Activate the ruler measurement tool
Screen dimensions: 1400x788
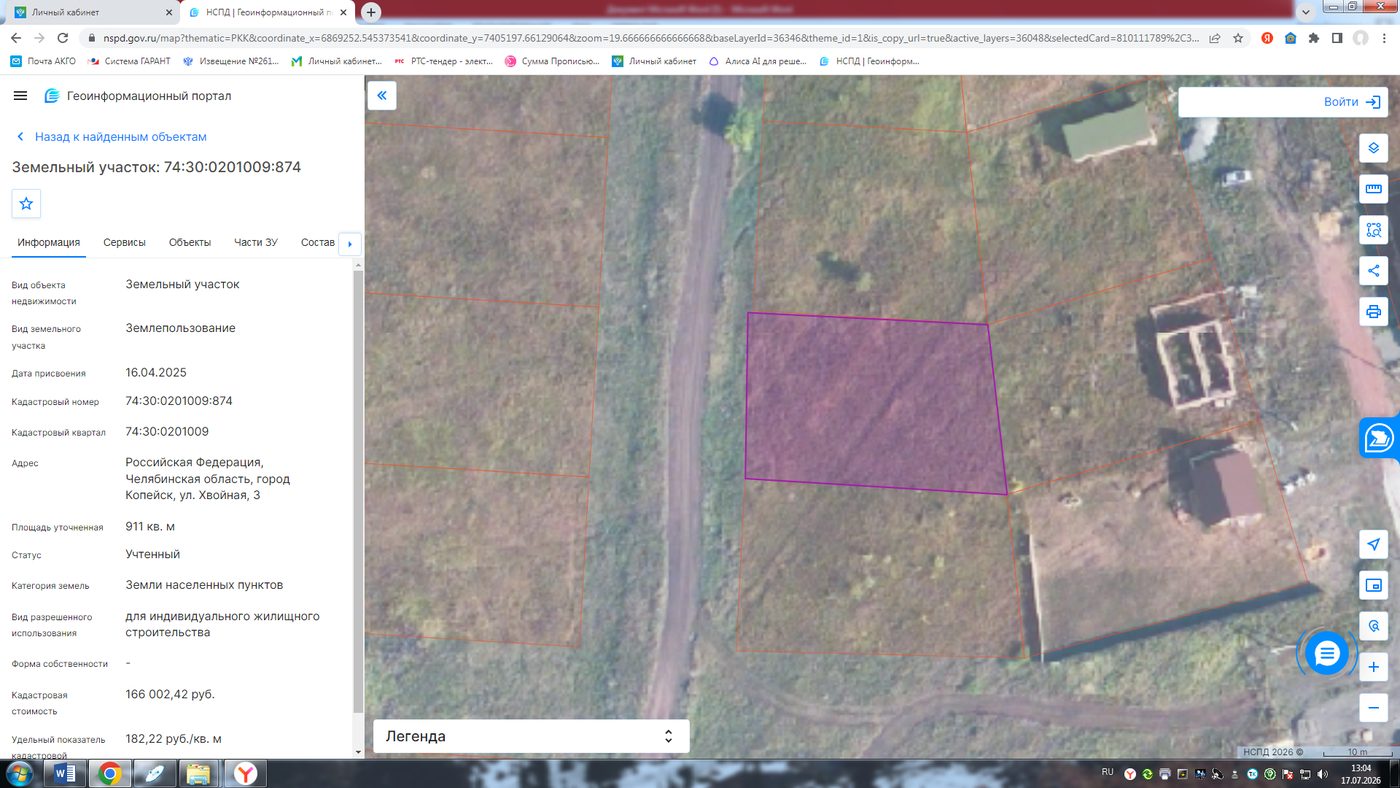1373,189
